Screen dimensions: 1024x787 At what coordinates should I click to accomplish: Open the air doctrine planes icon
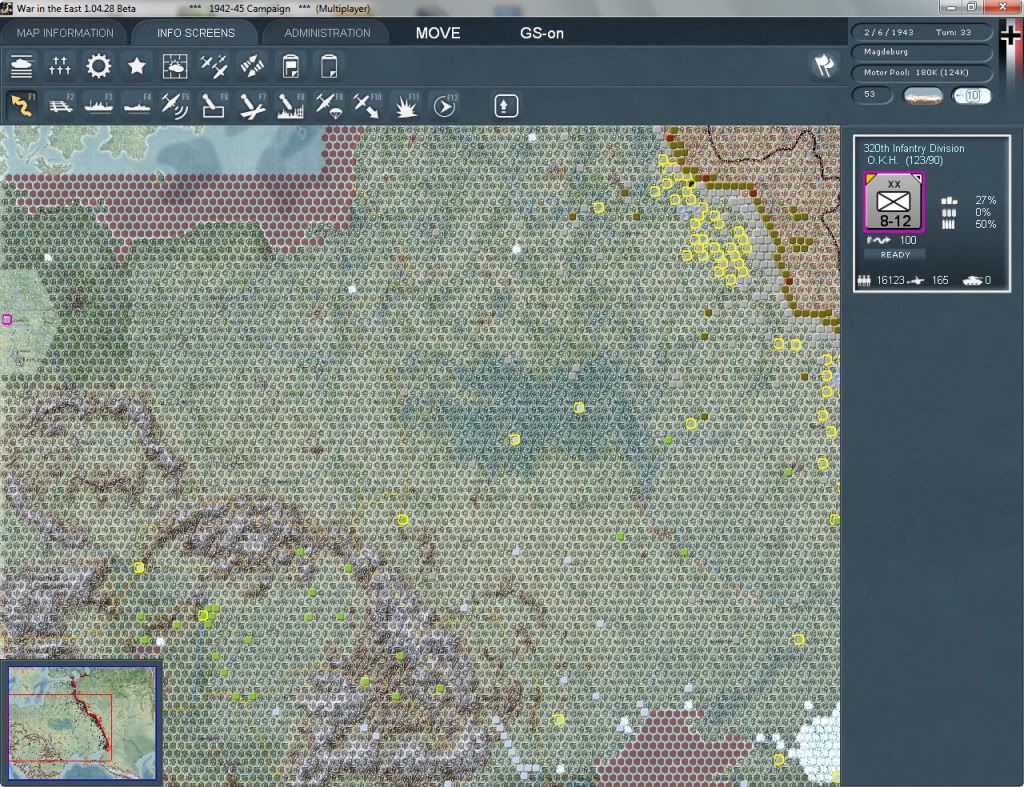pos(214,66)
